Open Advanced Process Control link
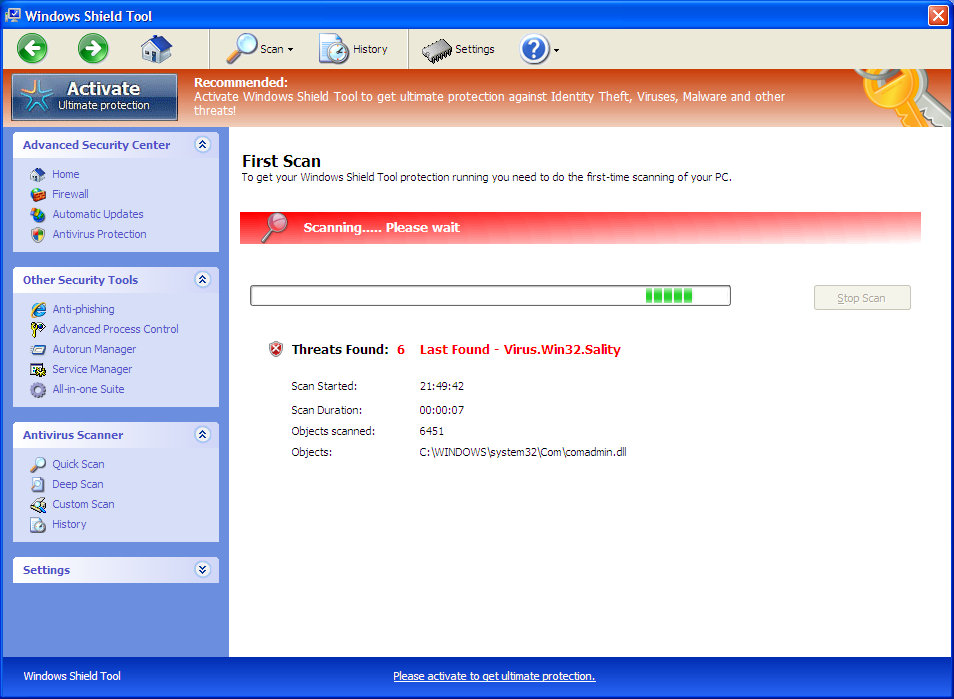 tap(115, 329)
